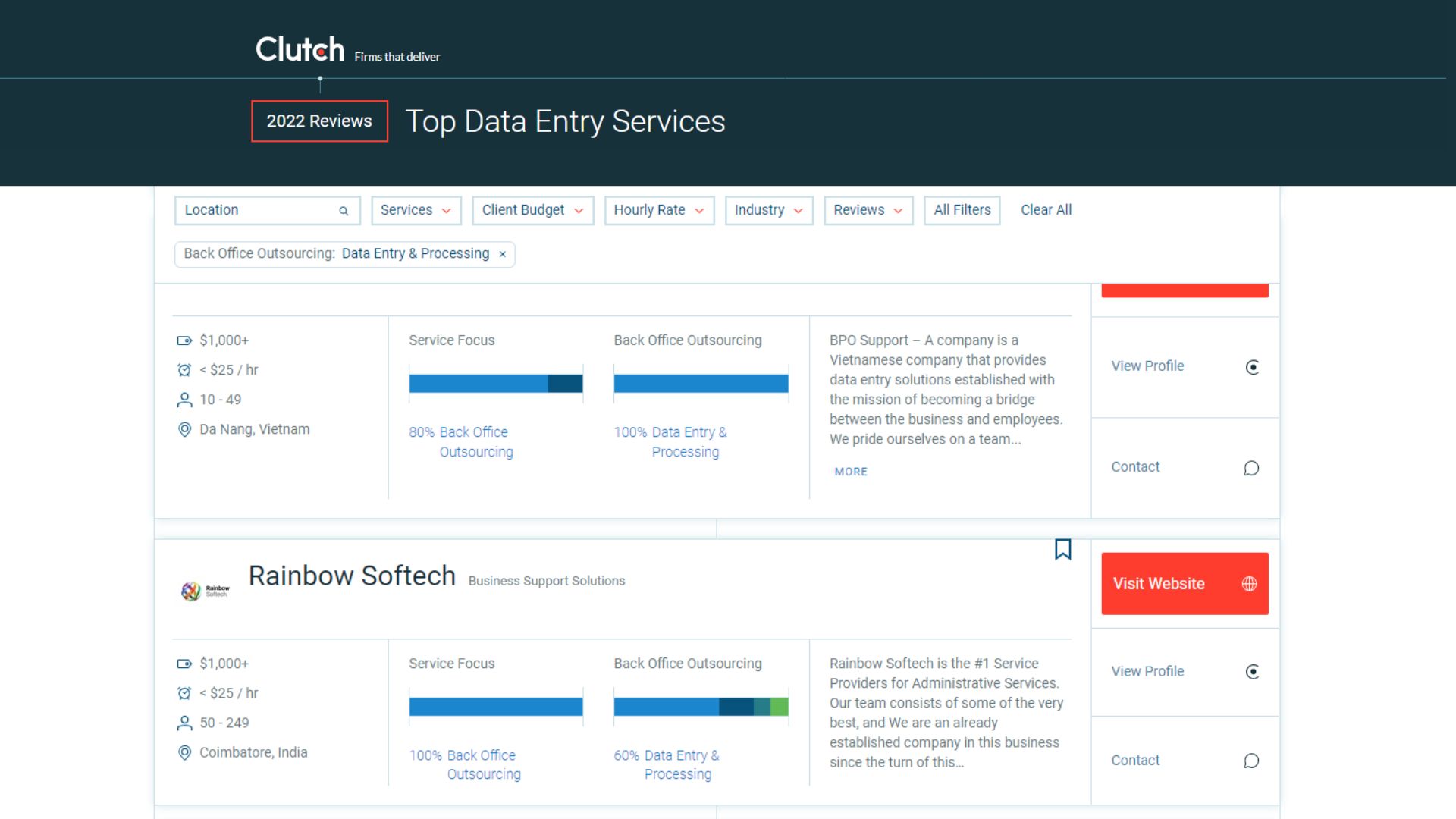This screenshot has width=1456, height=819.
Task: Bookmark the Rainbow Softech listing
Action: coord(1063,549)
